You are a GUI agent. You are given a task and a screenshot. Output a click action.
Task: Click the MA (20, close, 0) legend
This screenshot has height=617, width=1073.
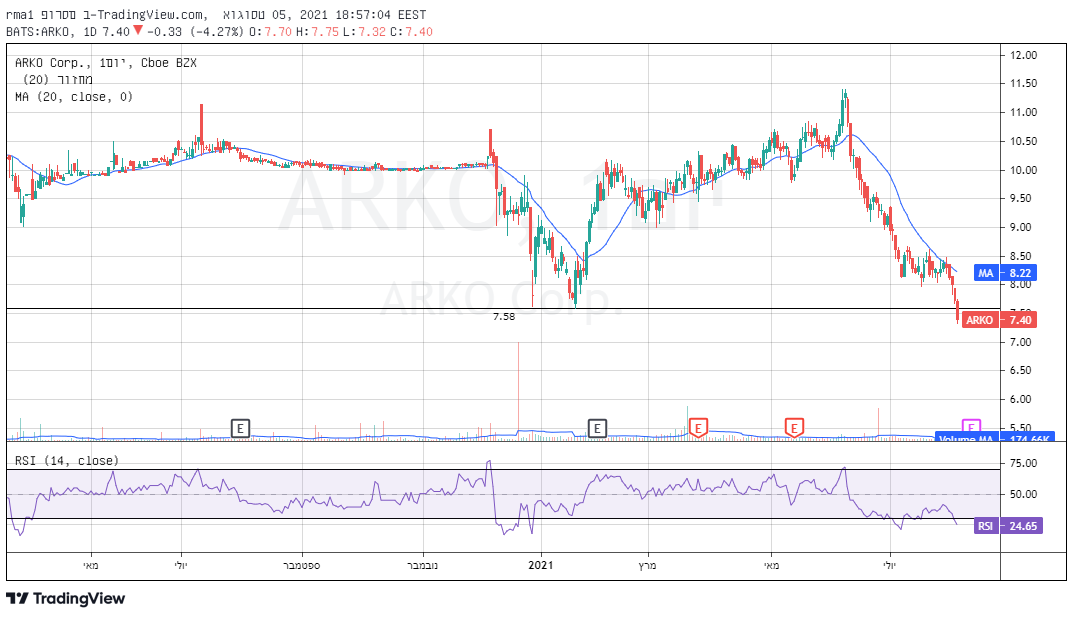(x=74, y=97)
